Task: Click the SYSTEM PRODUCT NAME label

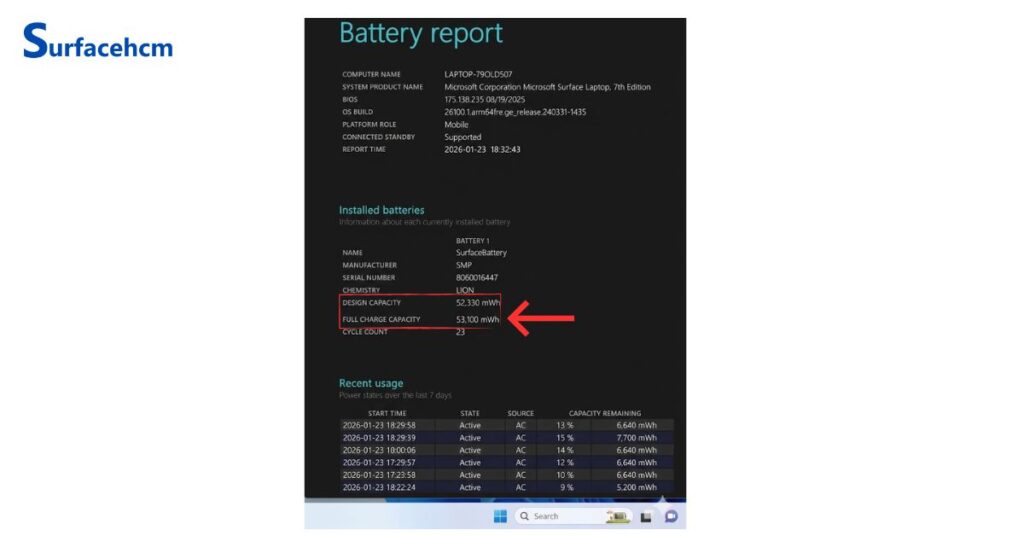Action: pyautogui.click(x=383, y=87)
